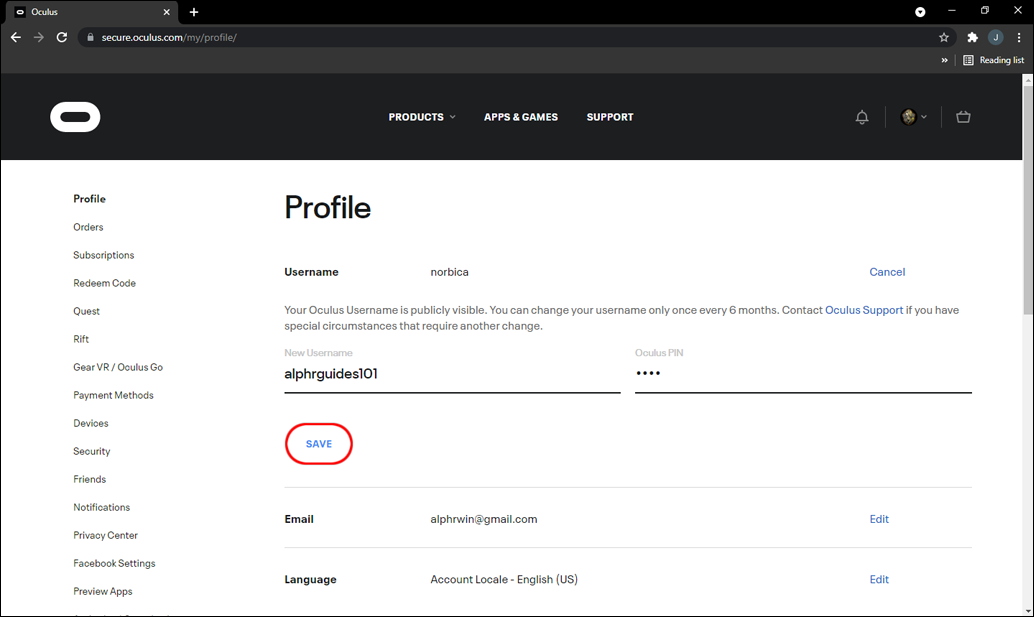The height and width of the screenshot is (617, 1034).
Task: Go back to previous page
Action: tap(16, 37)
